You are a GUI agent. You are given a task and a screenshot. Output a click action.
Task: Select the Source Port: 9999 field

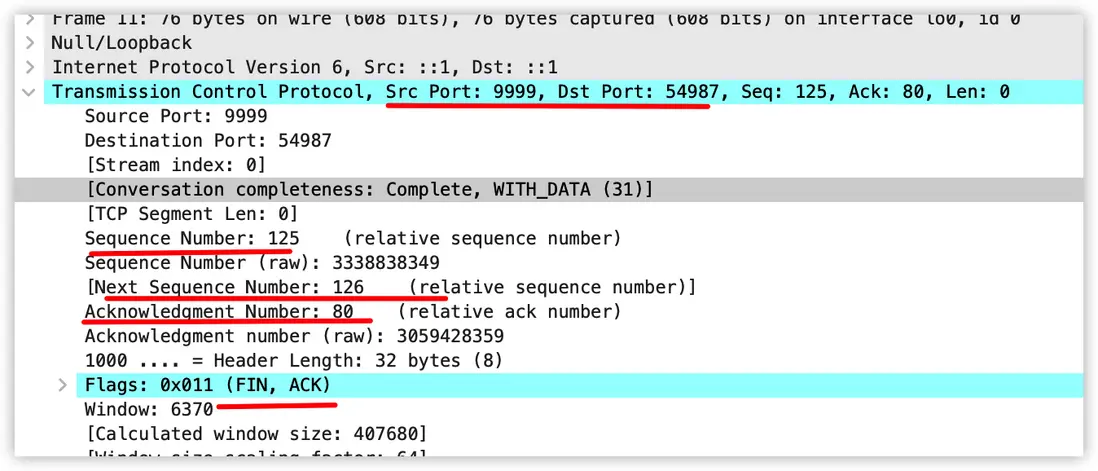coord(175,116)
